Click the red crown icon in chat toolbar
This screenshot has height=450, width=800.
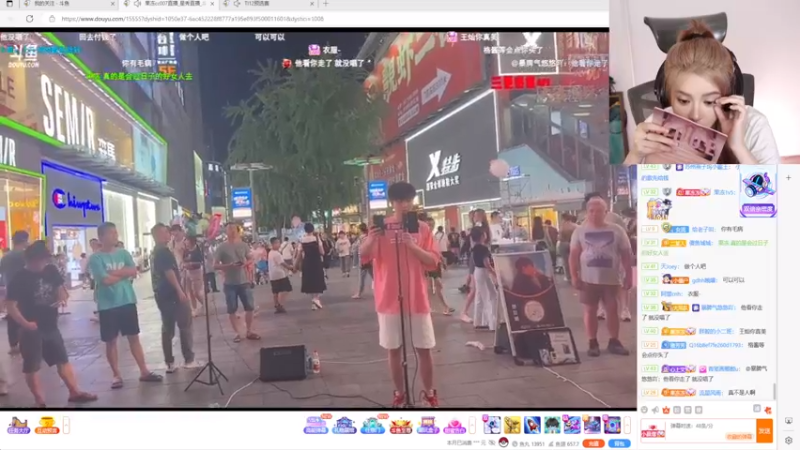point(666,410)
